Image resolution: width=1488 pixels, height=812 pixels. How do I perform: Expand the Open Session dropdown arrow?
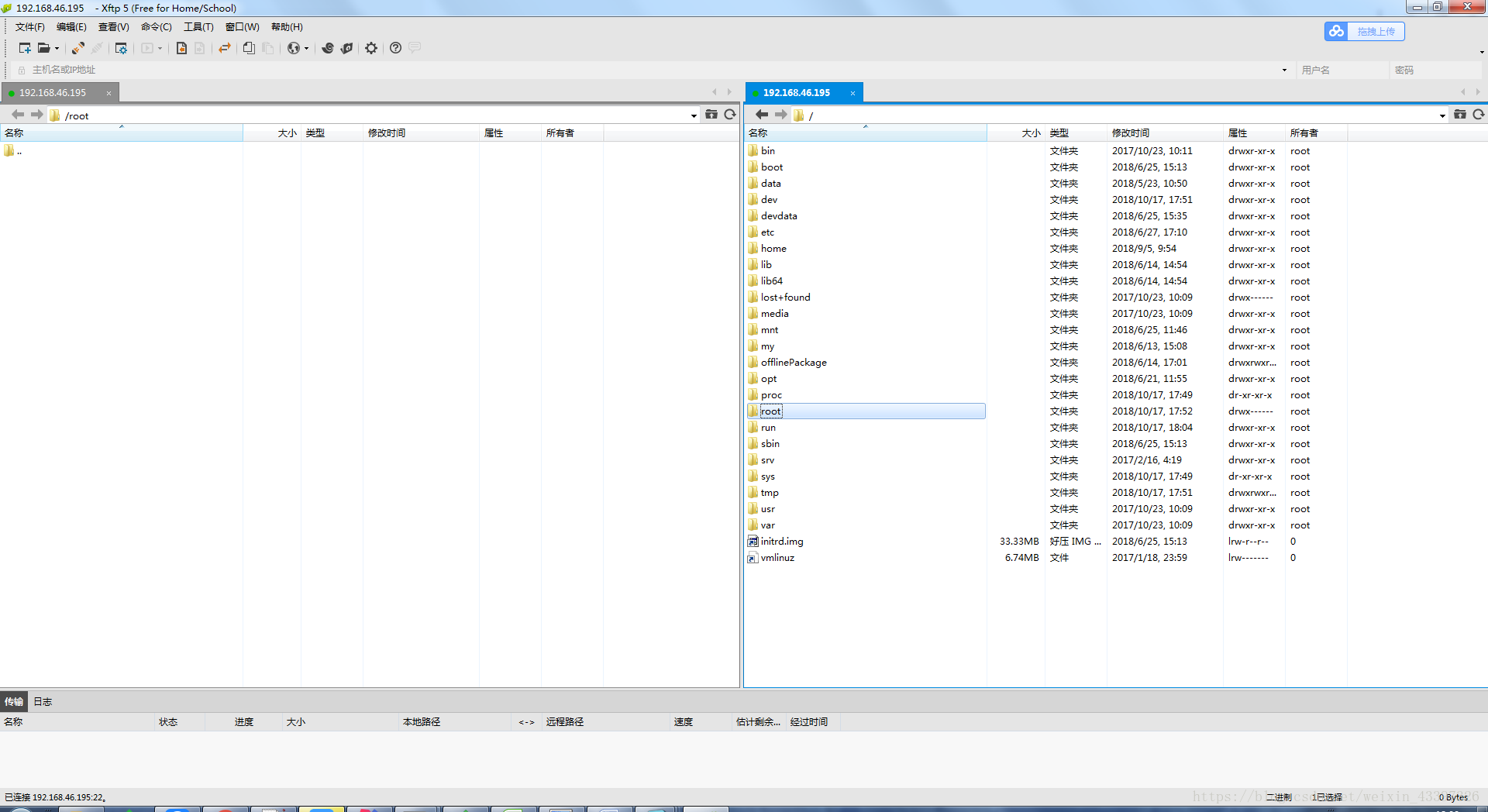coord(57,49)
